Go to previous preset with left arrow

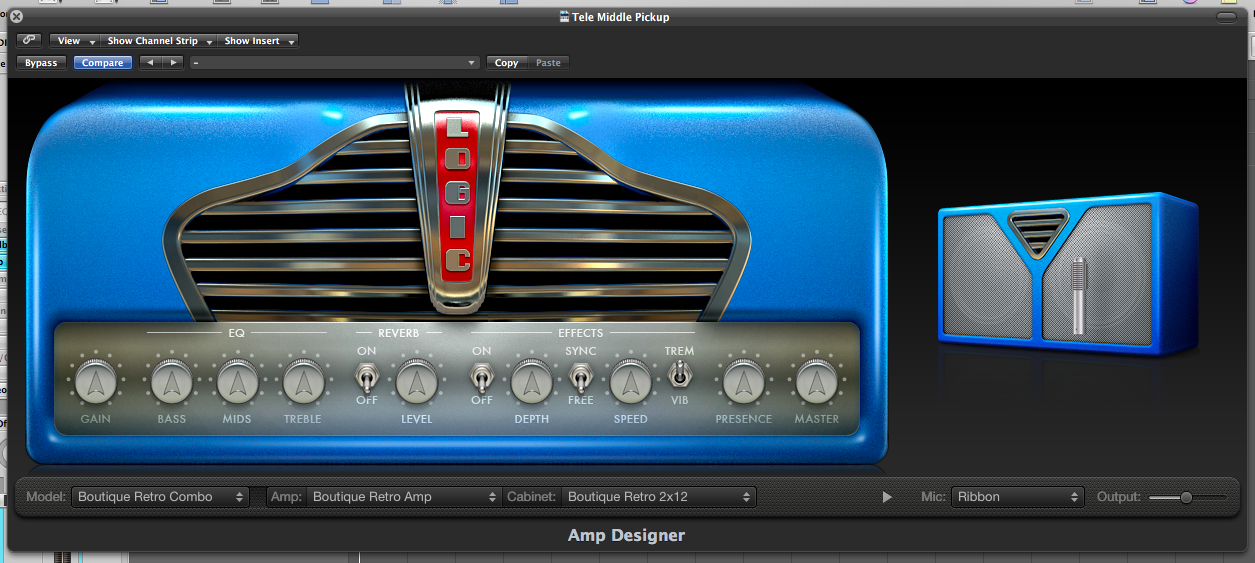pyautogui.click(x=150, y=63)
